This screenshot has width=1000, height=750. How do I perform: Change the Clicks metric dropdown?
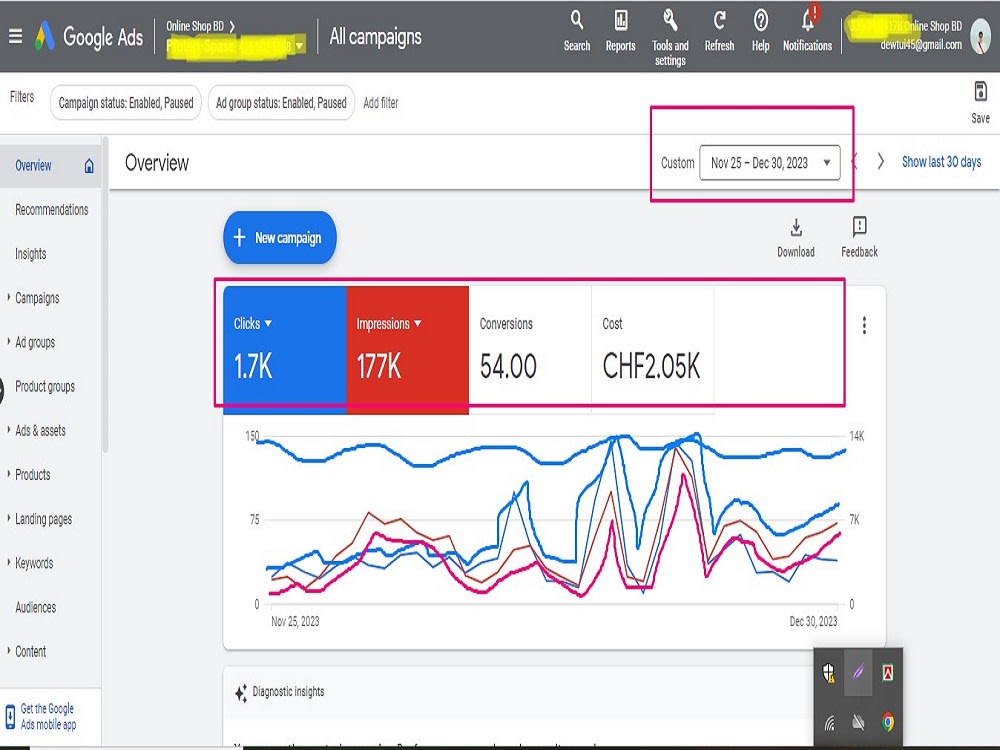[x=268, y=323]
